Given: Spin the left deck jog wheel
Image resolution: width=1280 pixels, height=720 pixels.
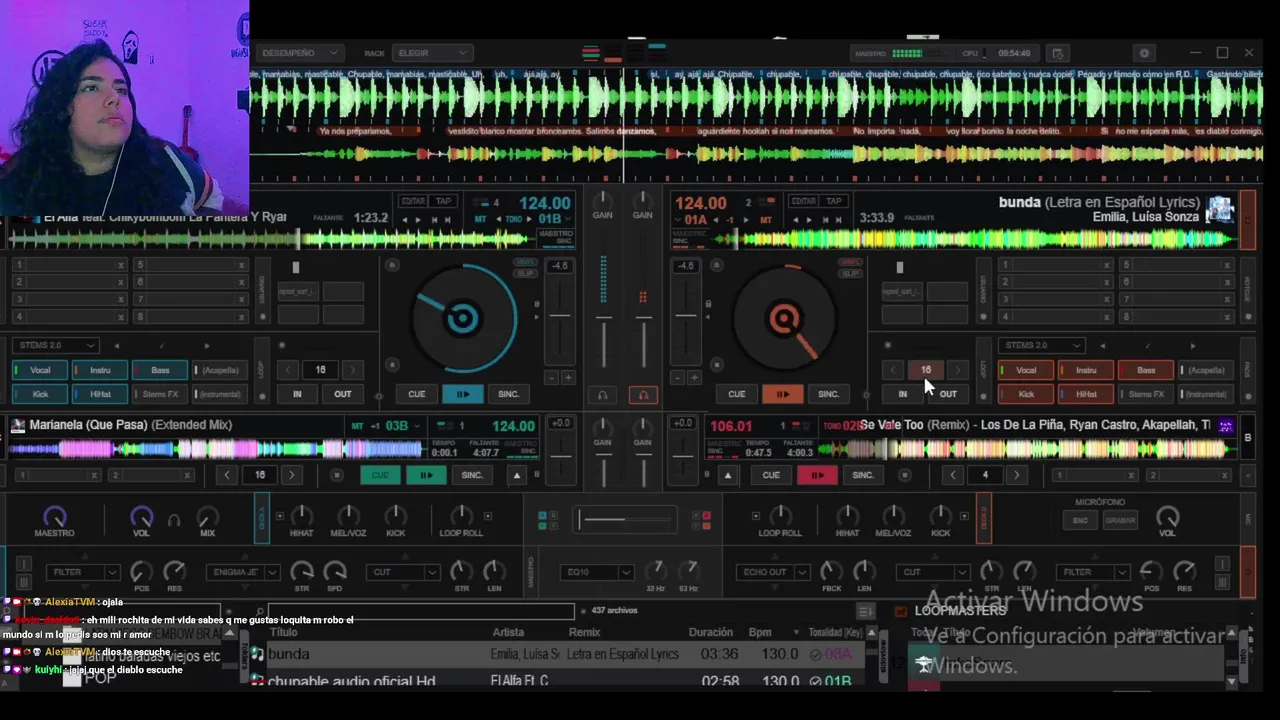Looking at the screenshot, I should click(x=462, y=319).
